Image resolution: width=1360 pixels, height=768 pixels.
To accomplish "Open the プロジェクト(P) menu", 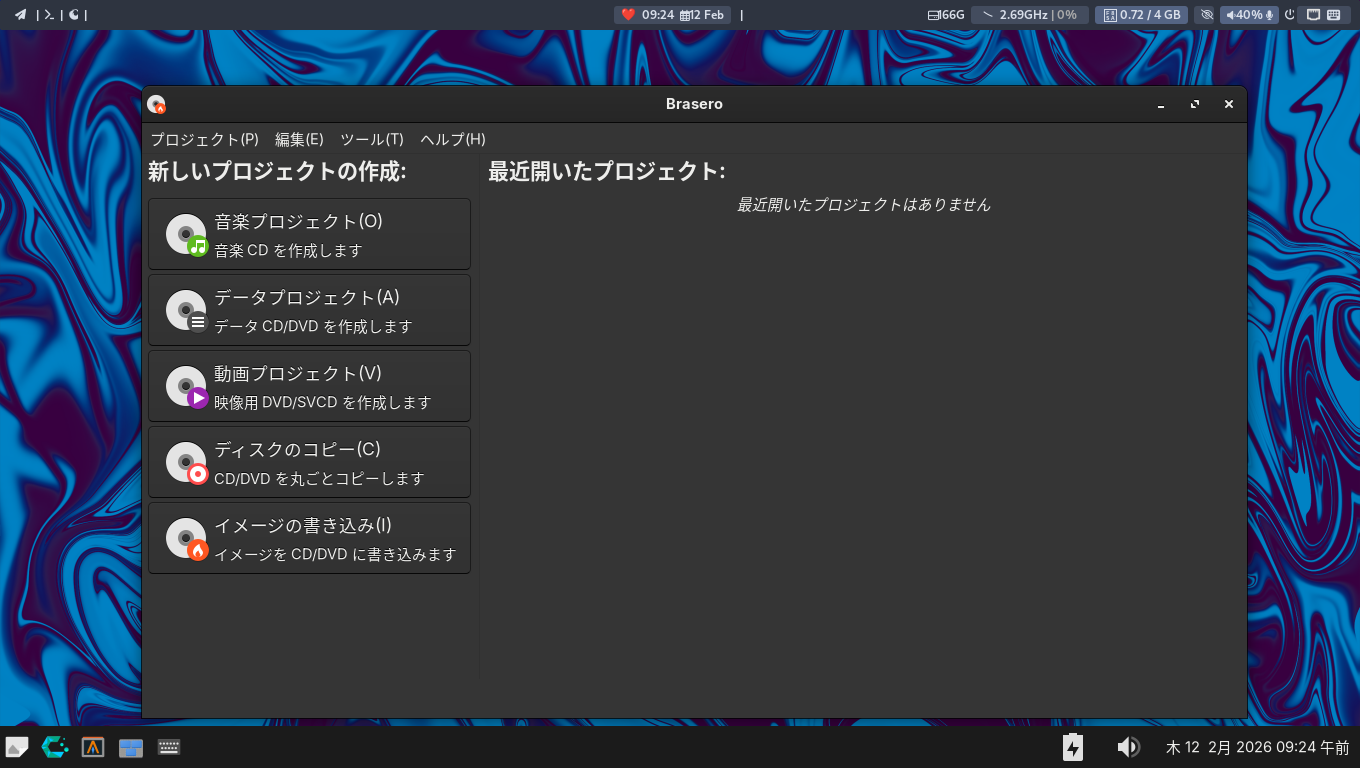I will (x=204, y=139).
